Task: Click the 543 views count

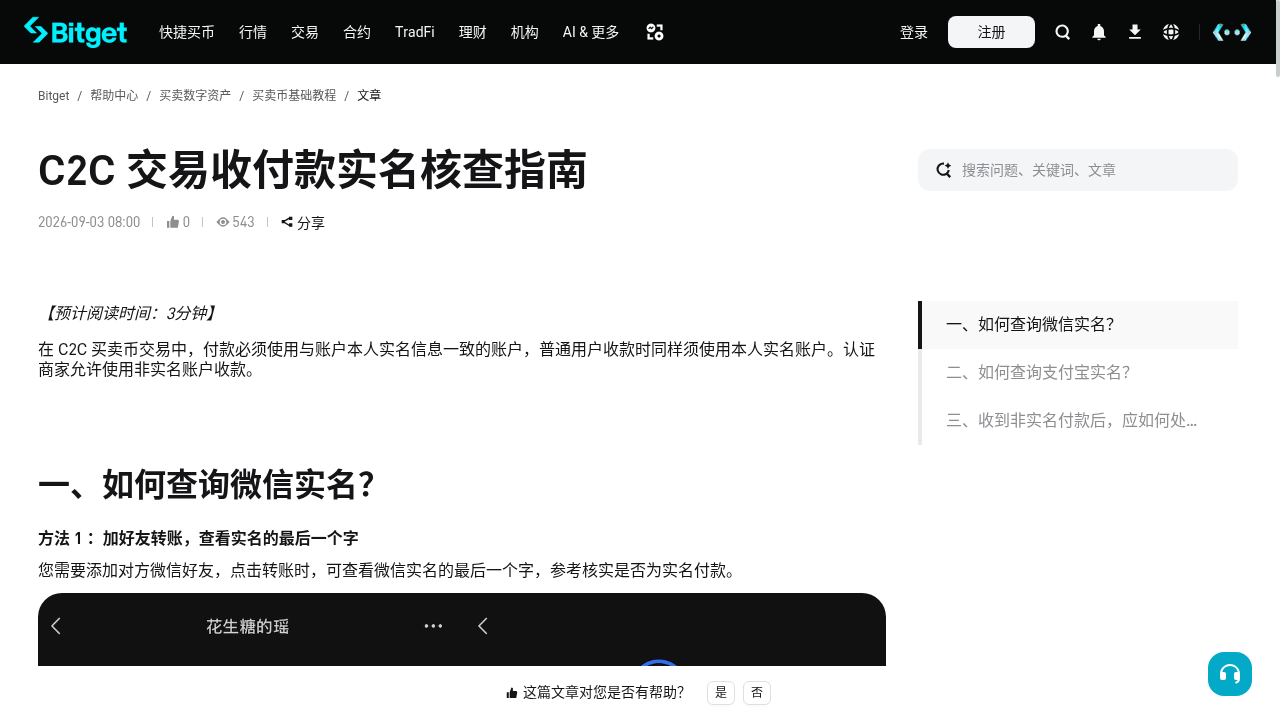Action: (x=235, y=222)
